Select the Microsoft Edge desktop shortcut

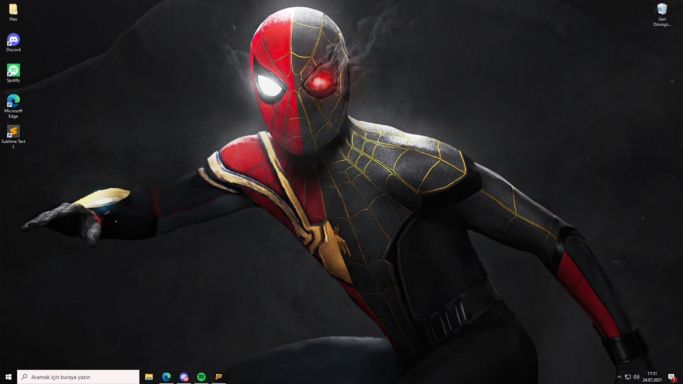(x=13, y=106)
